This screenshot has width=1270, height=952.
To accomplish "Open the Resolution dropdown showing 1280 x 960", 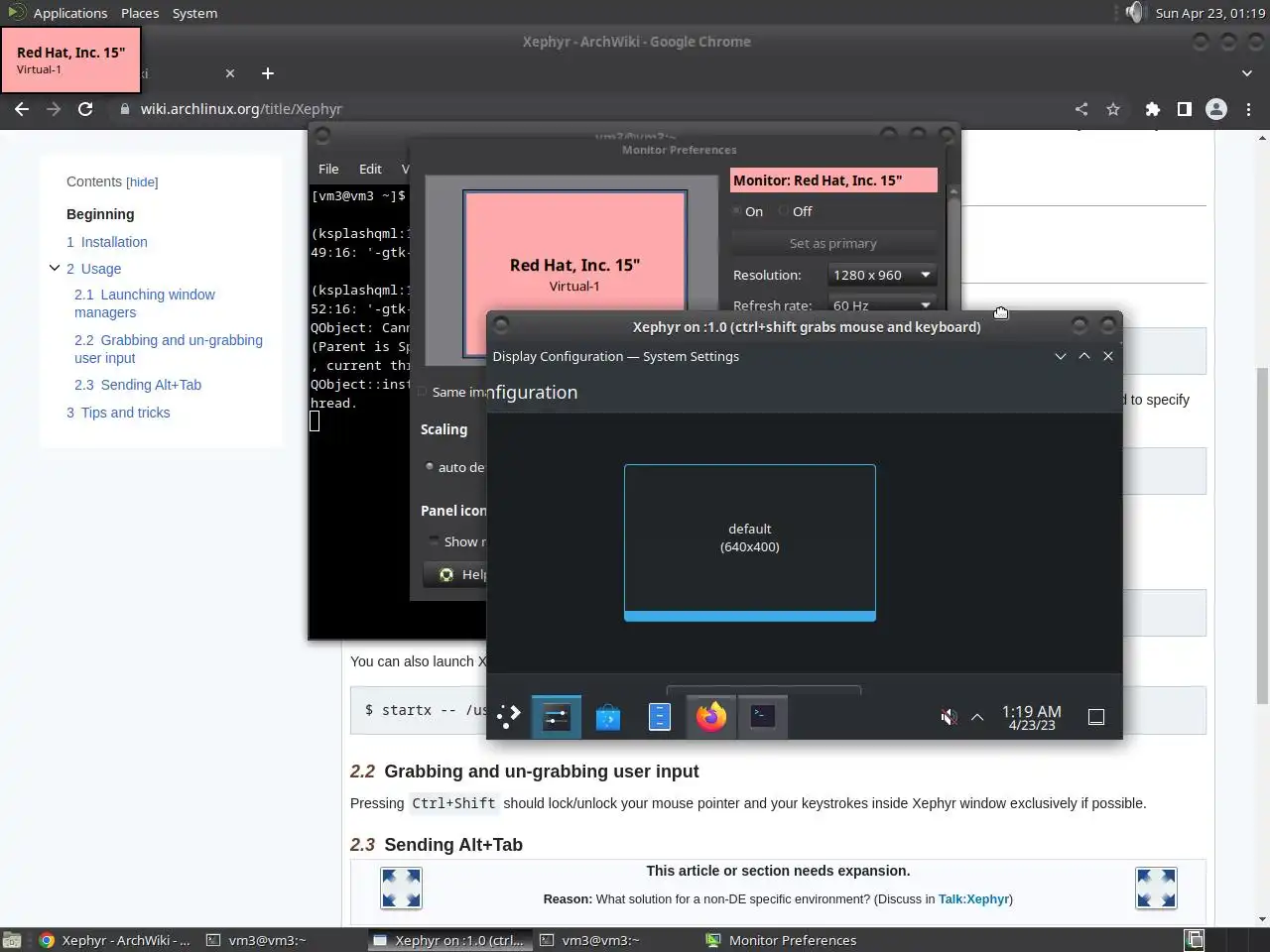I will point(882,275).
